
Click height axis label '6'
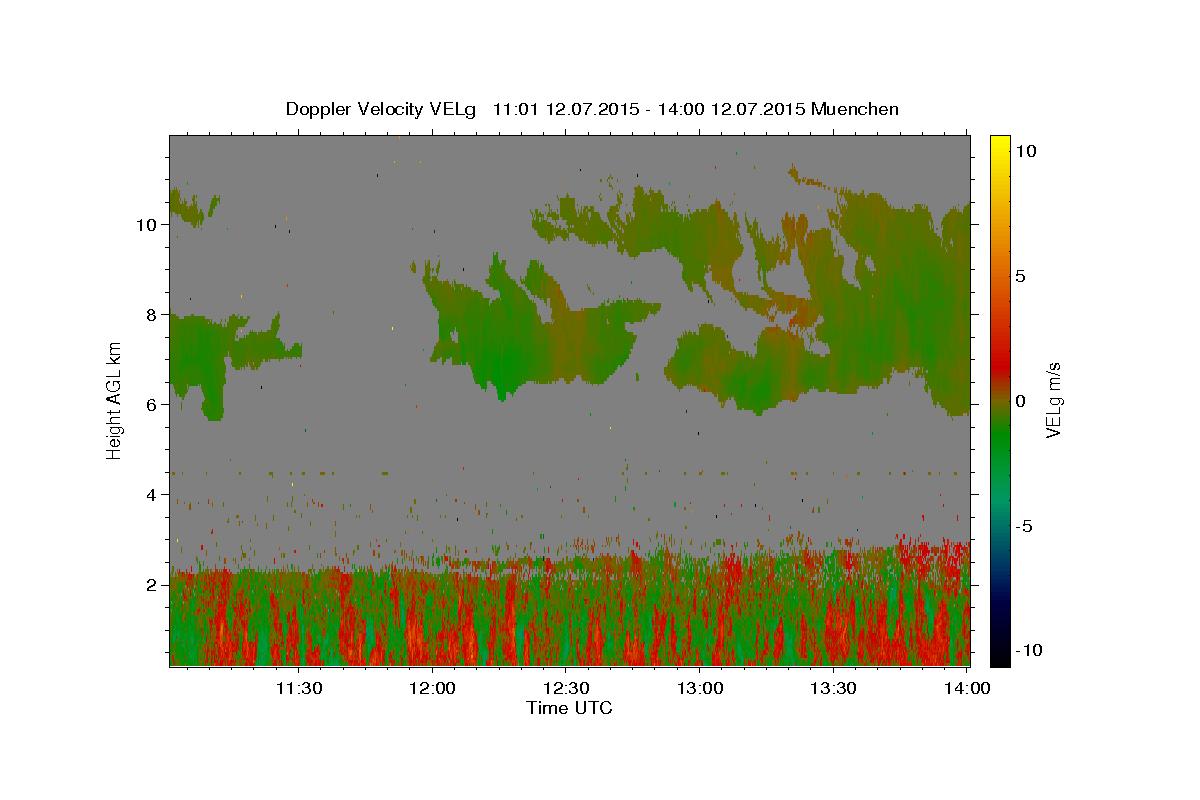click(x=151, y=404)
